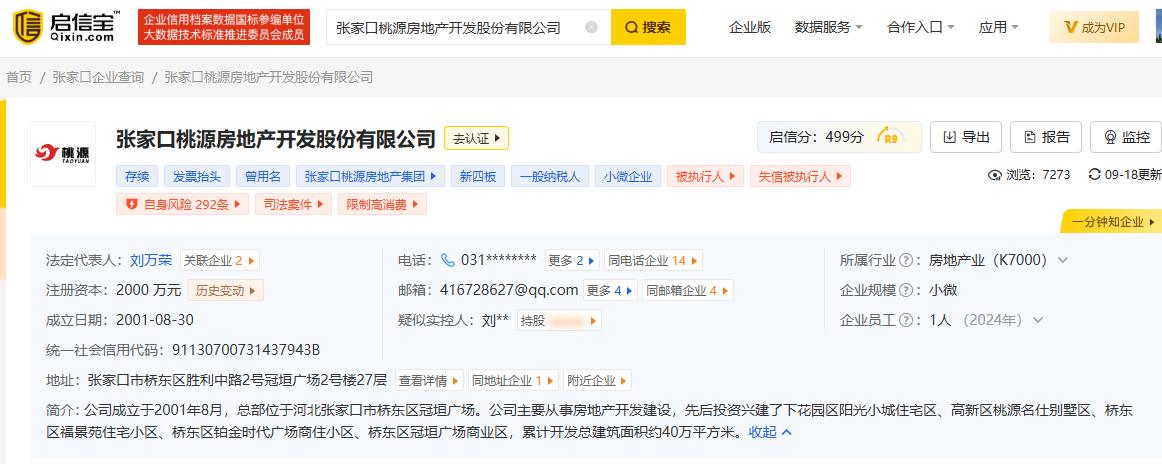Expand the 应用 dropdown menu
The image size is (1162, 464).
[998, 27]
